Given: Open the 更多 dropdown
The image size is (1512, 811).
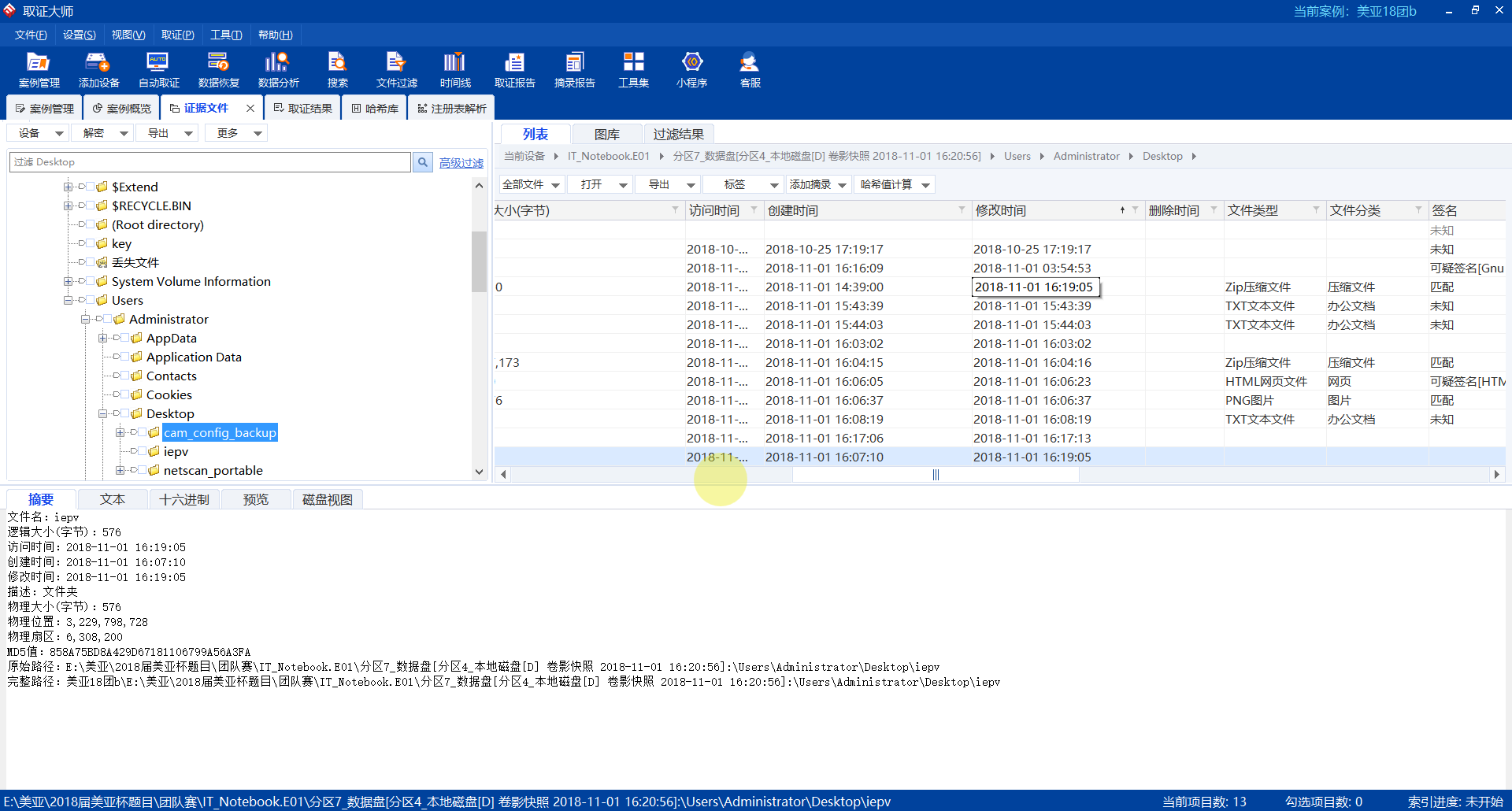Looking at the screenshot, I should [237, 133].
